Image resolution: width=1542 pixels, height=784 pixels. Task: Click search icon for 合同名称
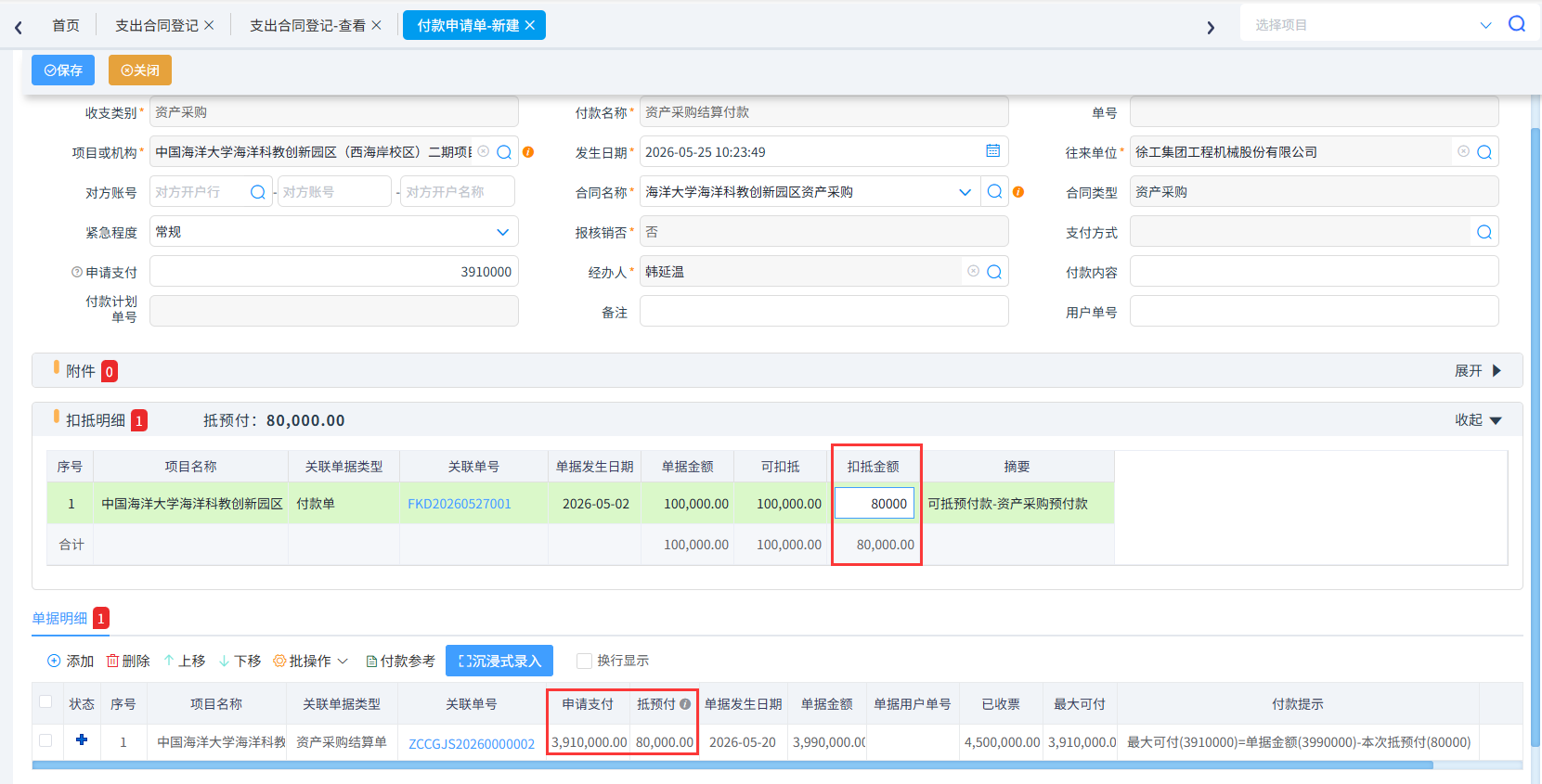(x=994, y=191)
